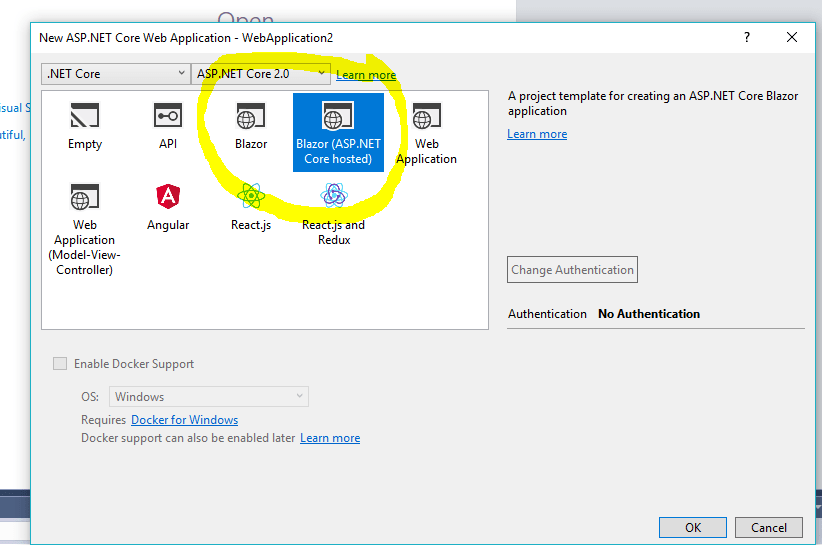Click the Cancel button
Screen dimensions: 822x545
[x=768, y=527]
